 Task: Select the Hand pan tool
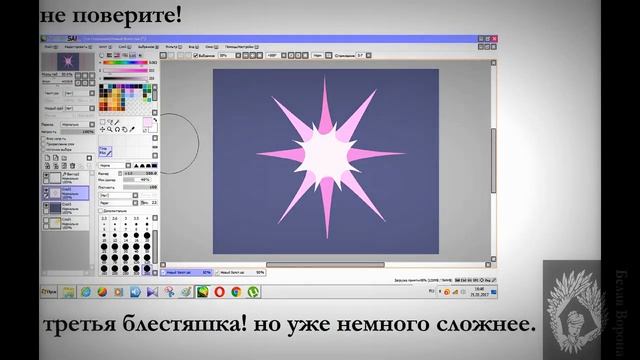pos(124,129)
